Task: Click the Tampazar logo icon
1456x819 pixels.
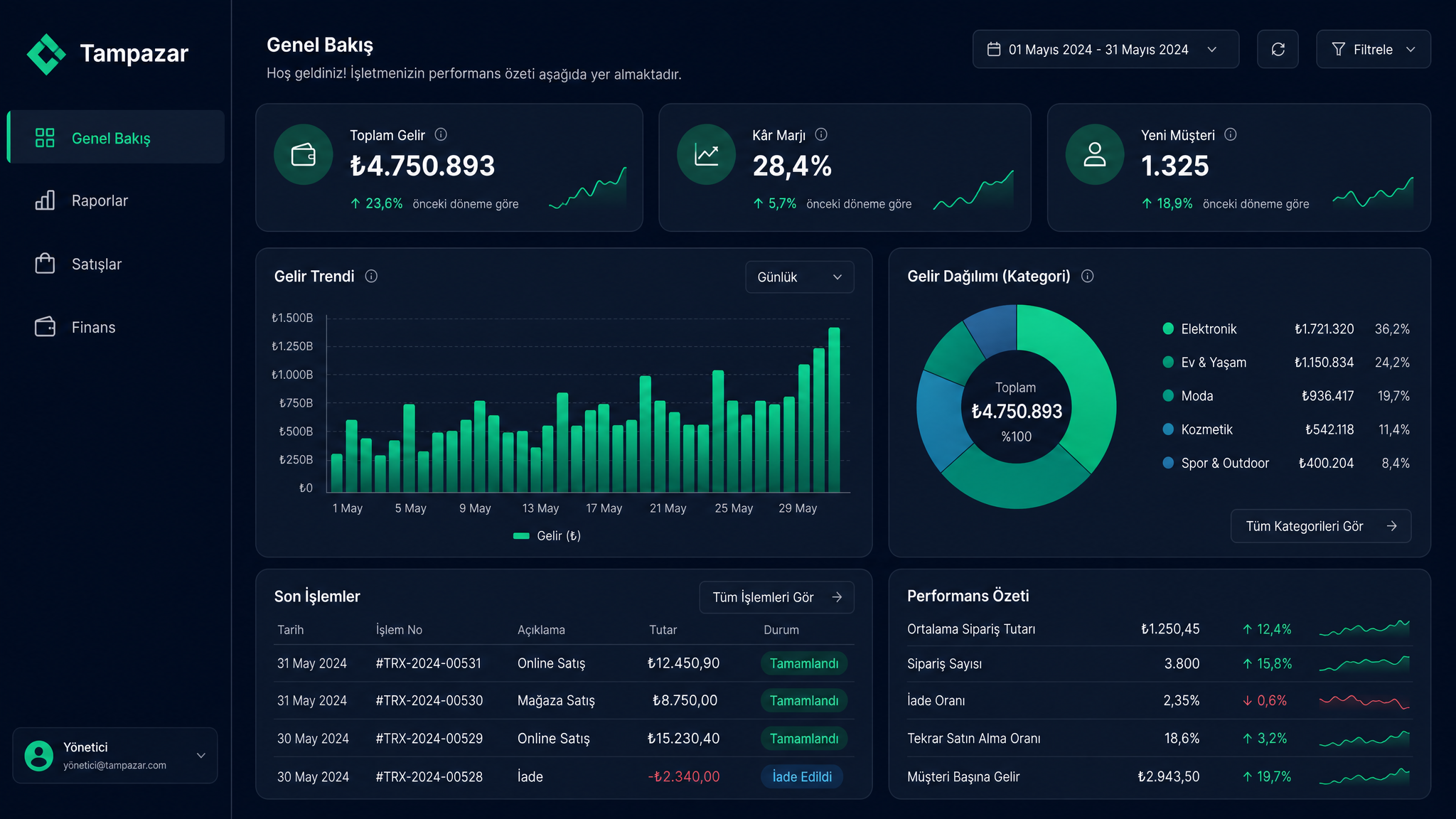Action: 46,54
